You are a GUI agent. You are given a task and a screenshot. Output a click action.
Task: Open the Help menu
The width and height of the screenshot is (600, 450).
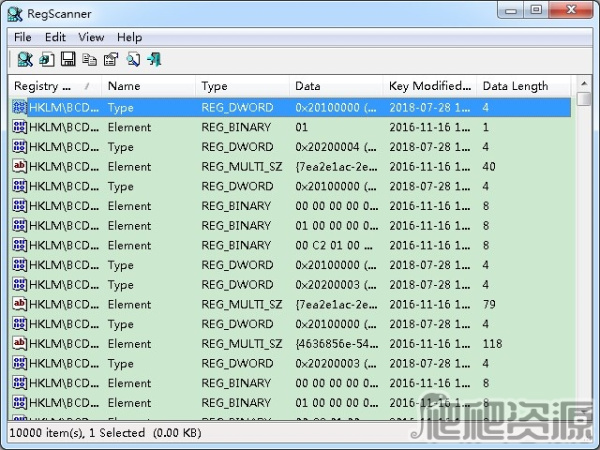pos(129,38)
